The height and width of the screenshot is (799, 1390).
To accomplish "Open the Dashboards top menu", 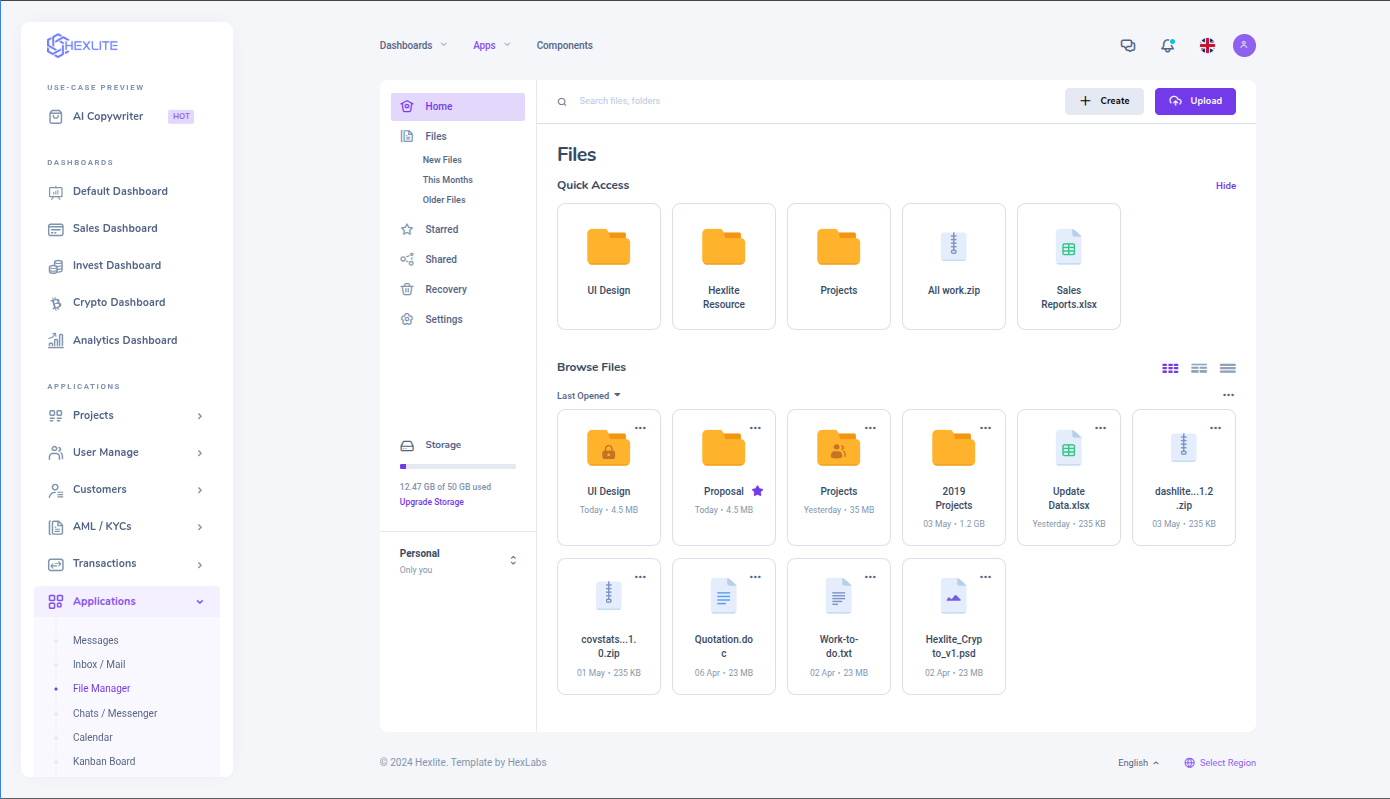I will point(413,45).
